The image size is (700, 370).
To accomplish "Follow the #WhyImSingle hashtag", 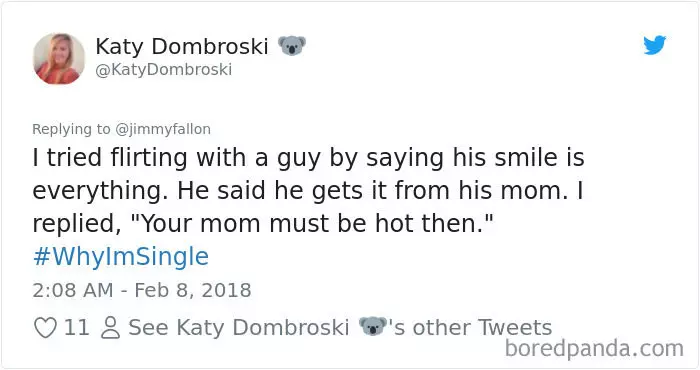I will pyautogui.click(x=121, y=257).
